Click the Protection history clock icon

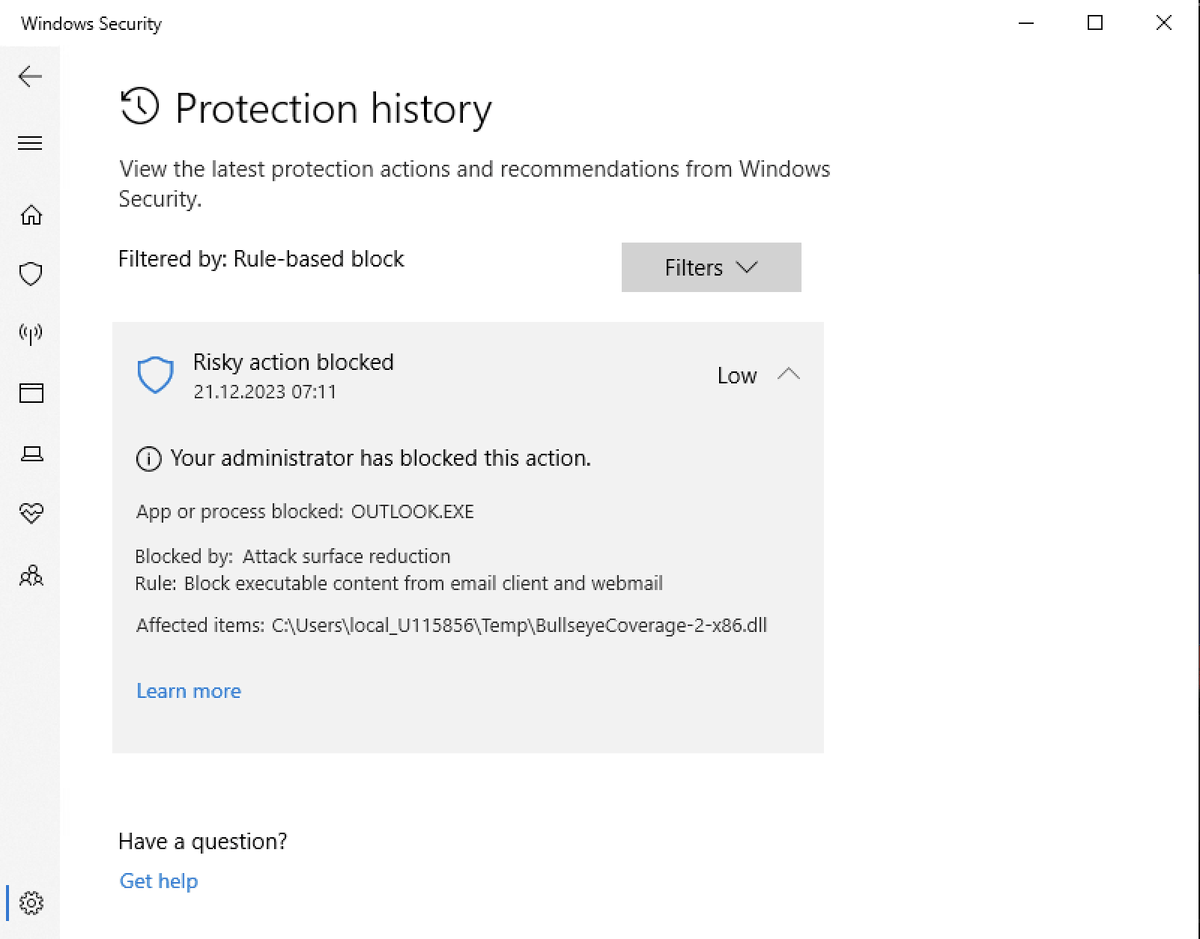click(x=139, y=106)
